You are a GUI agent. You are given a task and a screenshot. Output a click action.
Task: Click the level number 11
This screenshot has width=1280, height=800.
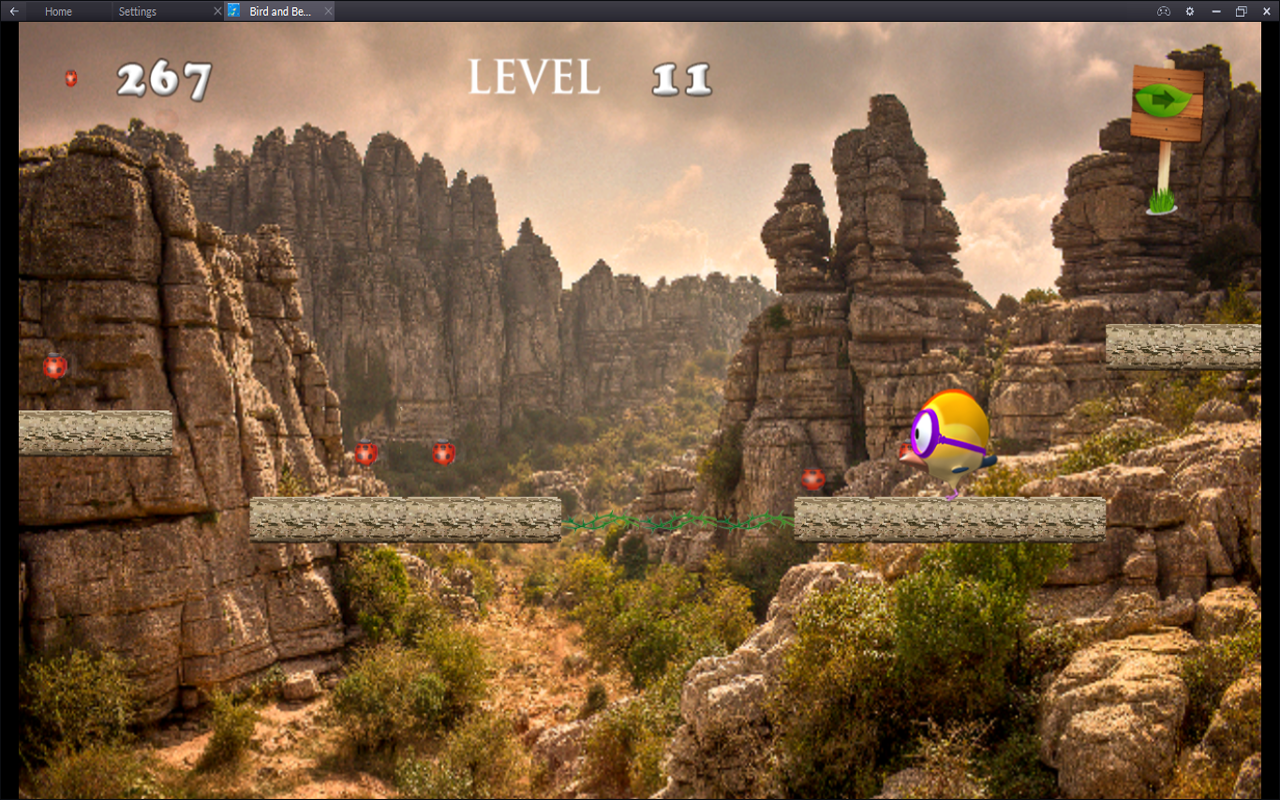(682, 79)
